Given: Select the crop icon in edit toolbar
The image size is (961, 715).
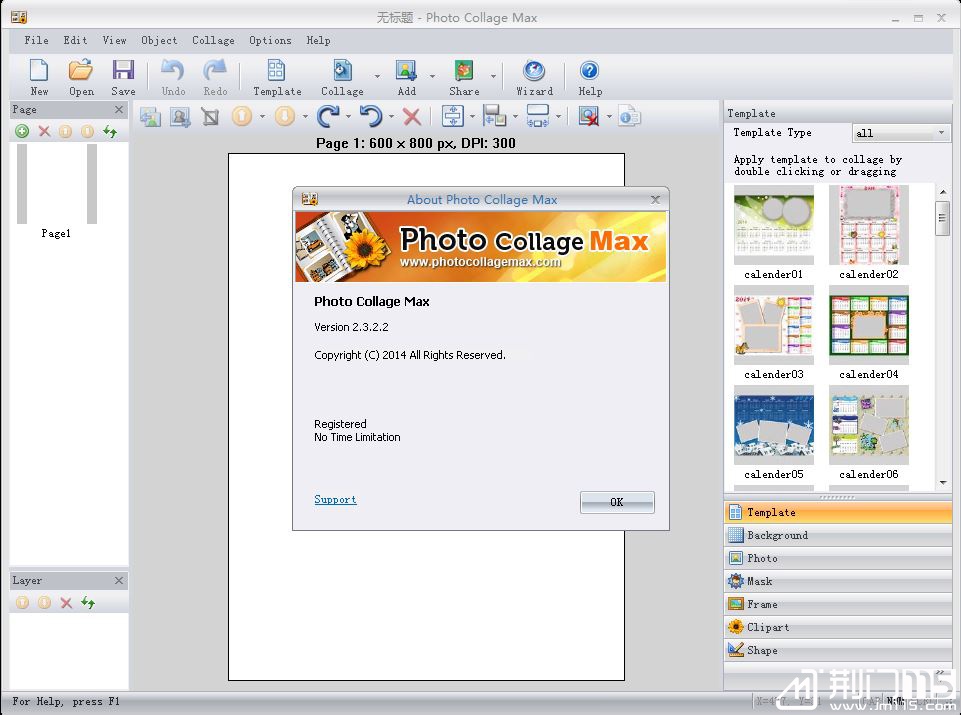Looking at the screenshot, I should coord(210,116).
